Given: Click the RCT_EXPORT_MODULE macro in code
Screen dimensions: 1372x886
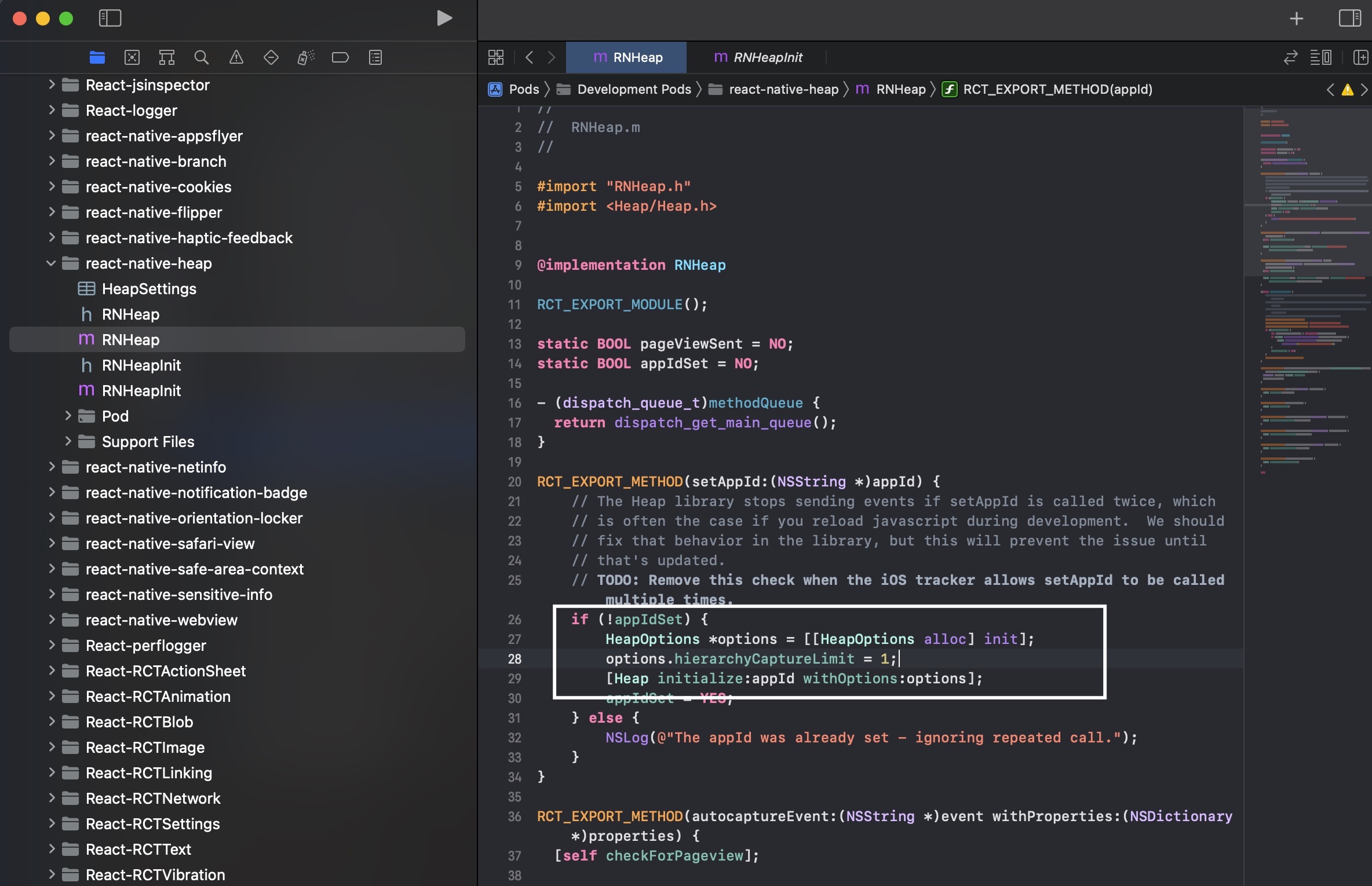Looking at the screenshot, I should click(610, 305).
